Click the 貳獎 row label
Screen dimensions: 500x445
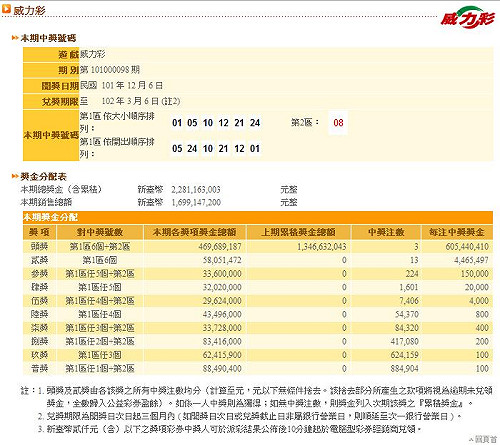tap(39, 260)
